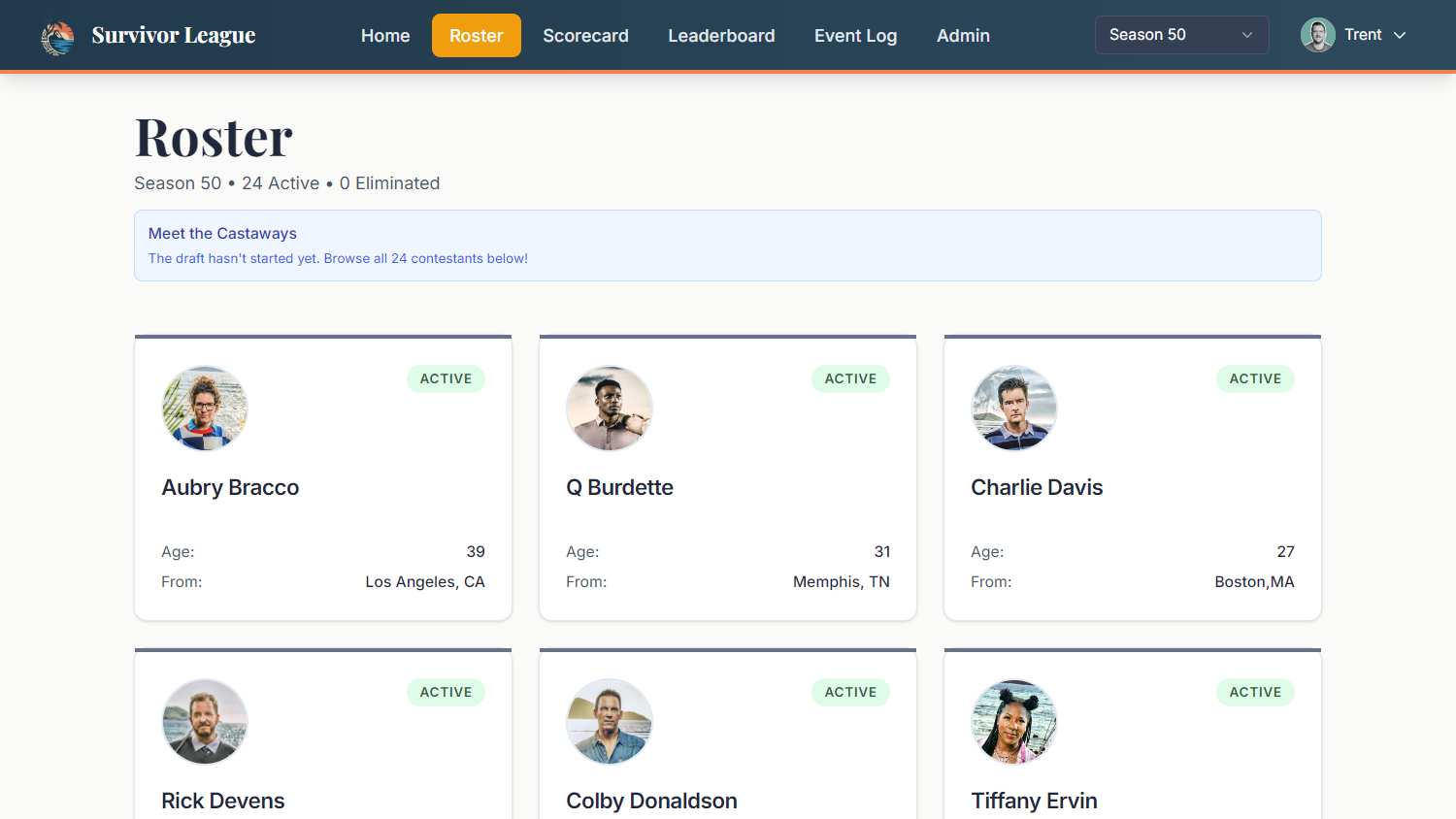This screenshot has width=1456, height=819.
Task: Click Q Burdette's age value 31
Action: [x=881, y=551]
